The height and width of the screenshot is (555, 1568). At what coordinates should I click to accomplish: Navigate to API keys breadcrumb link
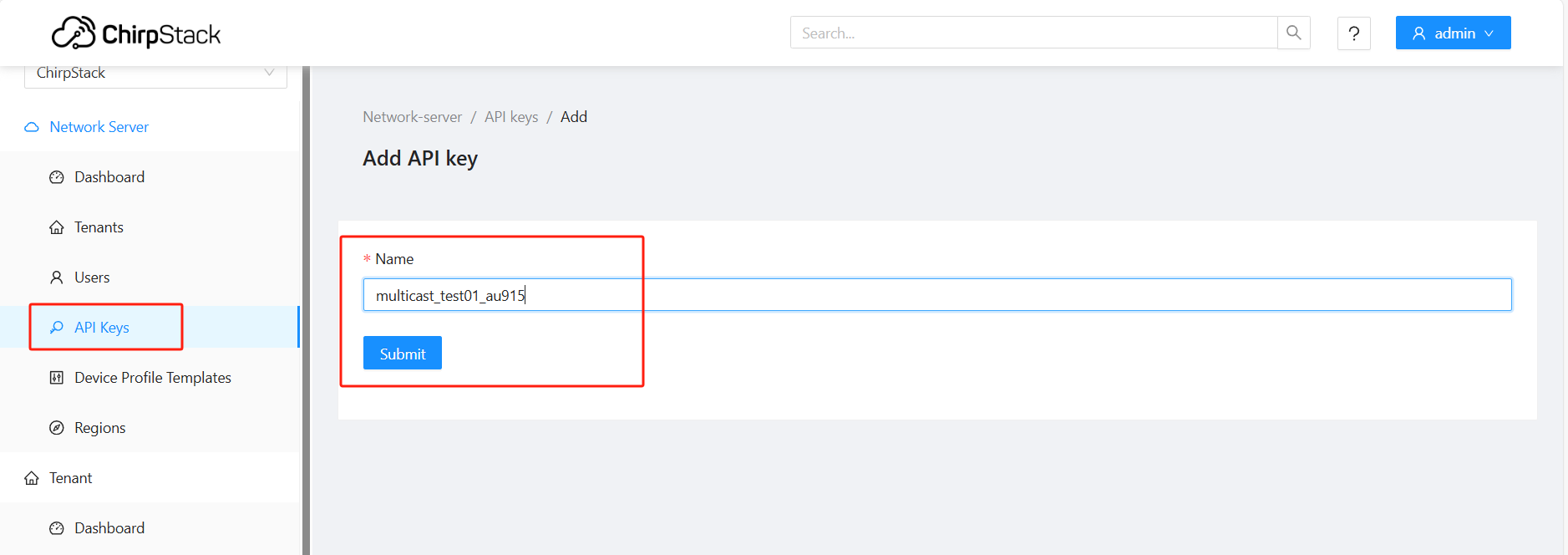[511, 117]
